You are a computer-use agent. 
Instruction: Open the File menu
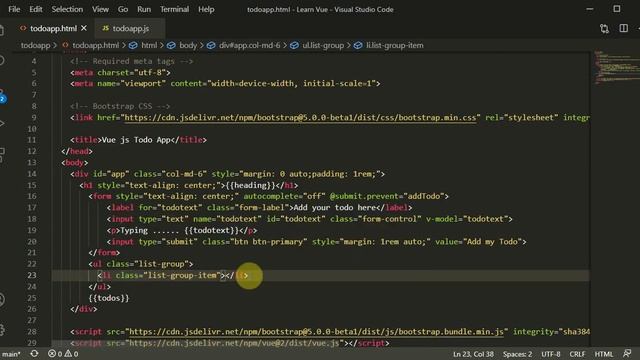tap(14, 9)
